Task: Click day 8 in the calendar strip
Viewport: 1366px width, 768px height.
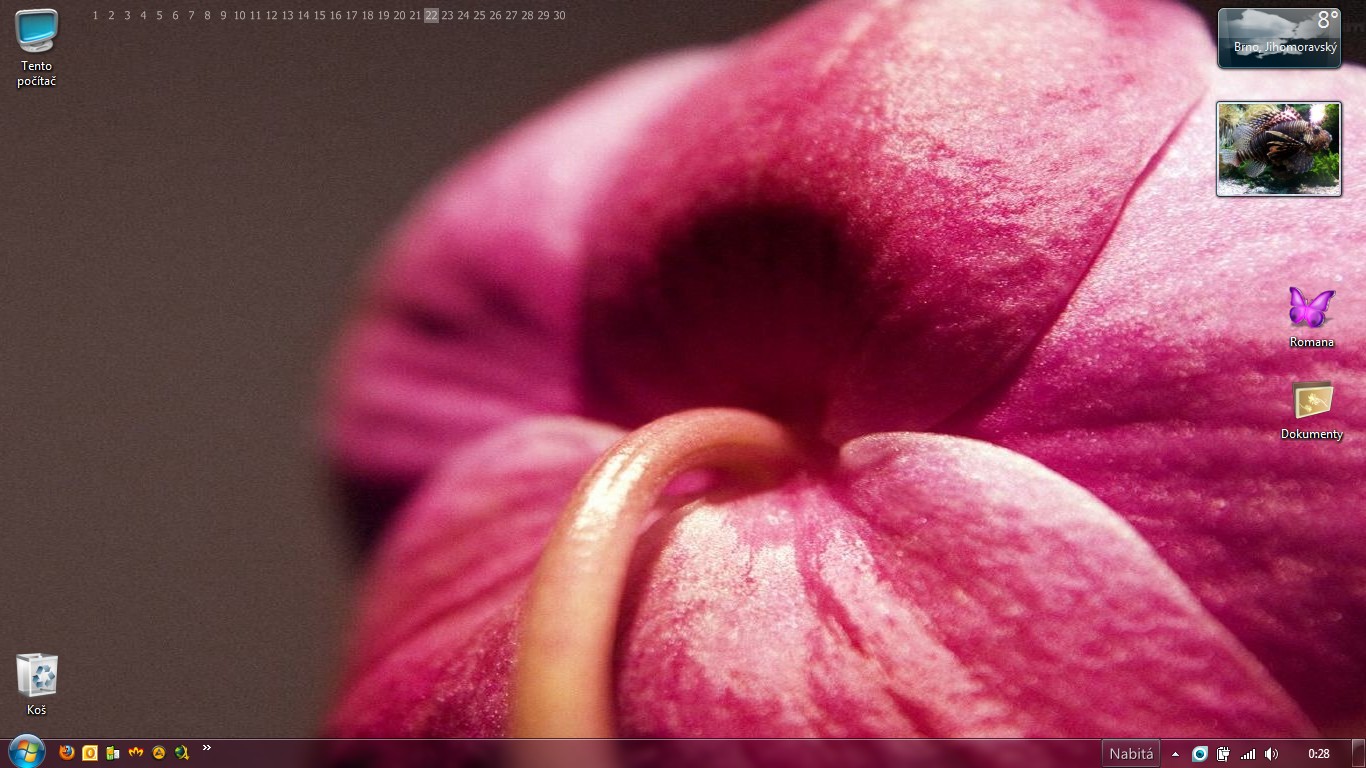Action: [207, 15]
